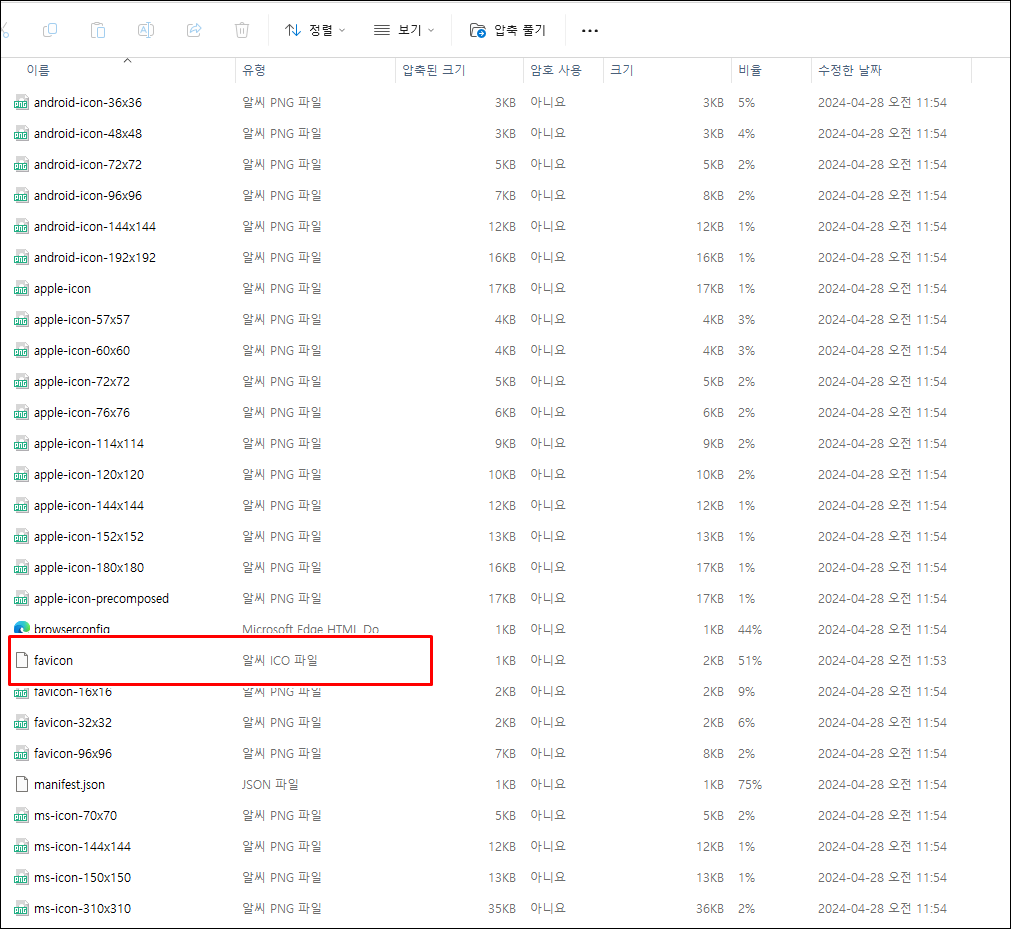Click the 51% ratio of favicon

click(750, 660)
